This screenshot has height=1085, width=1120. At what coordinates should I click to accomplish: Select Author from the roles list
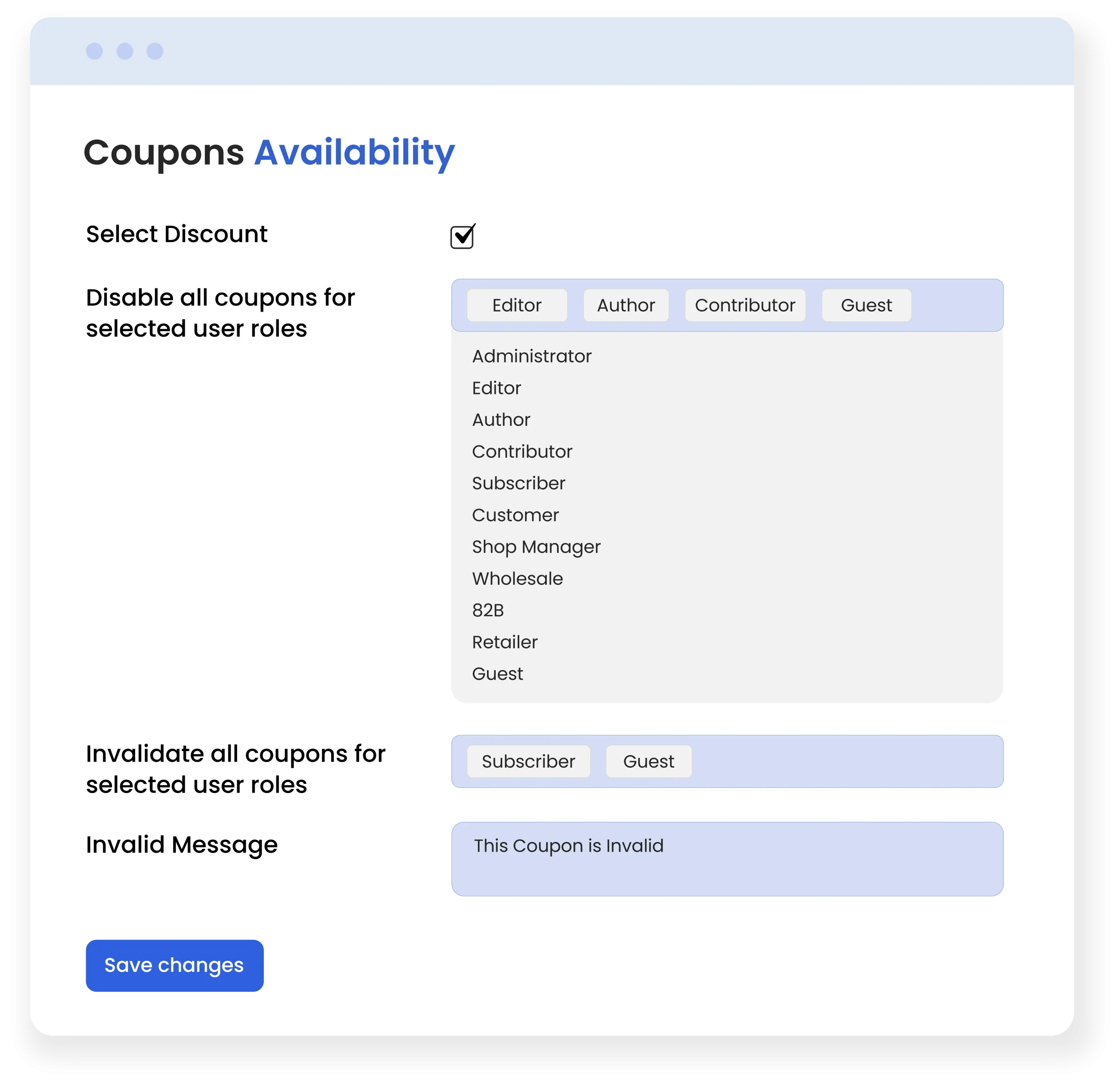pyautogui.click(x=500, y=420)
